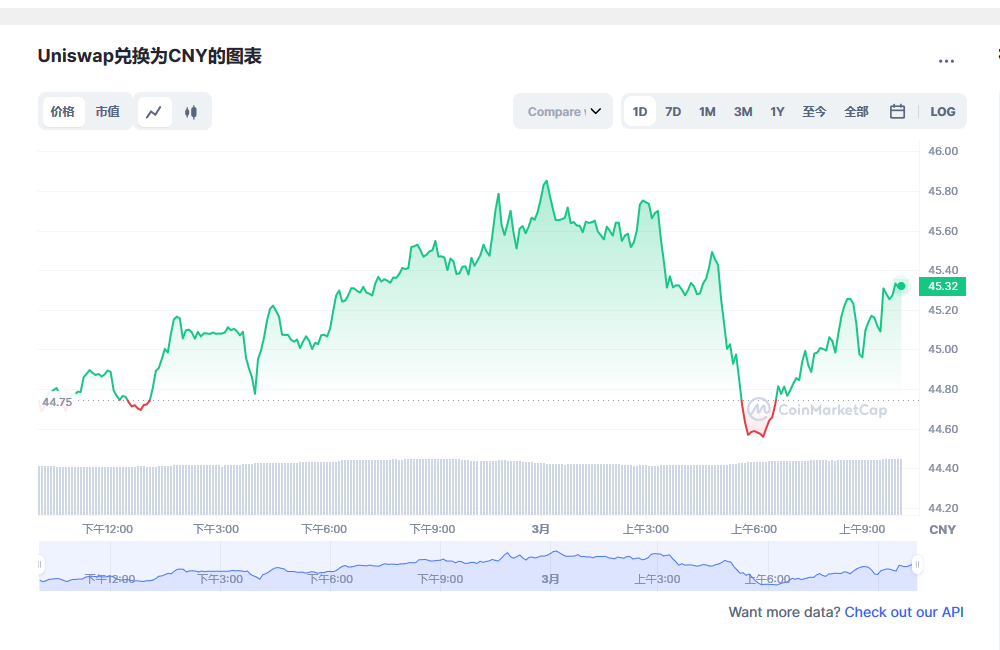The width and height of the screenshot is (1000, 650).
Task: Click the 44.75 opening price label
Action: [x=57, y=403]
